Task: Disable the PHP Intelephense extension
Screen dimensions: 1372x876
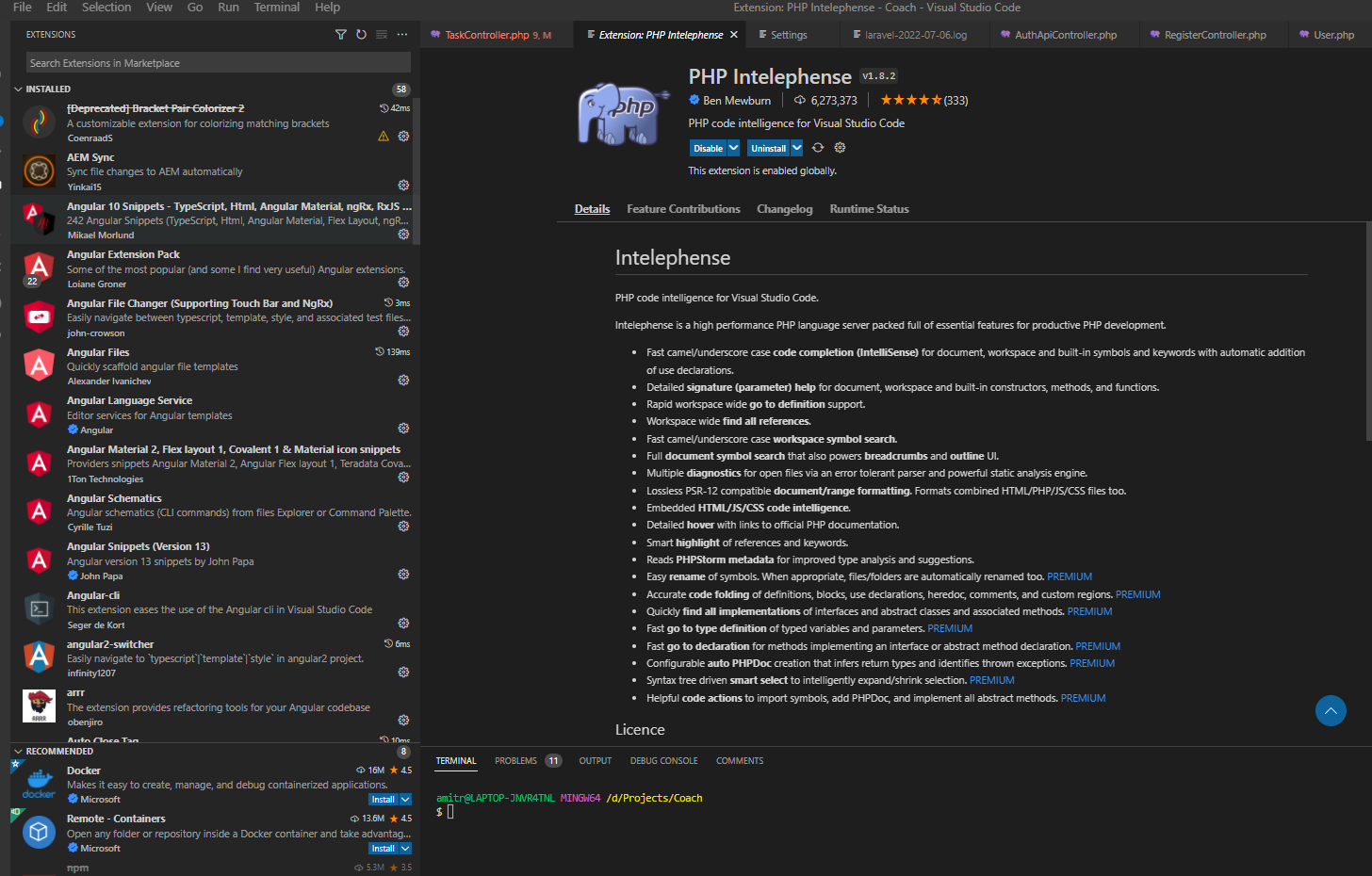Action: pos(709,148)
